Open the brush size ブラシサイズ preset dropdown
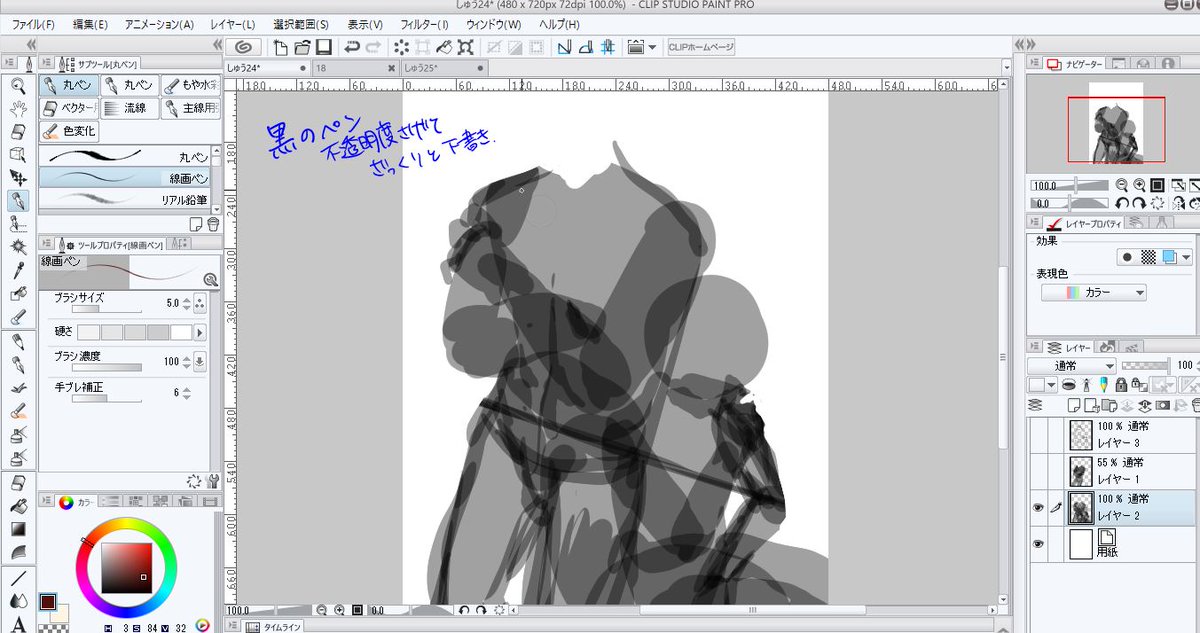 (x=200, y=303)
